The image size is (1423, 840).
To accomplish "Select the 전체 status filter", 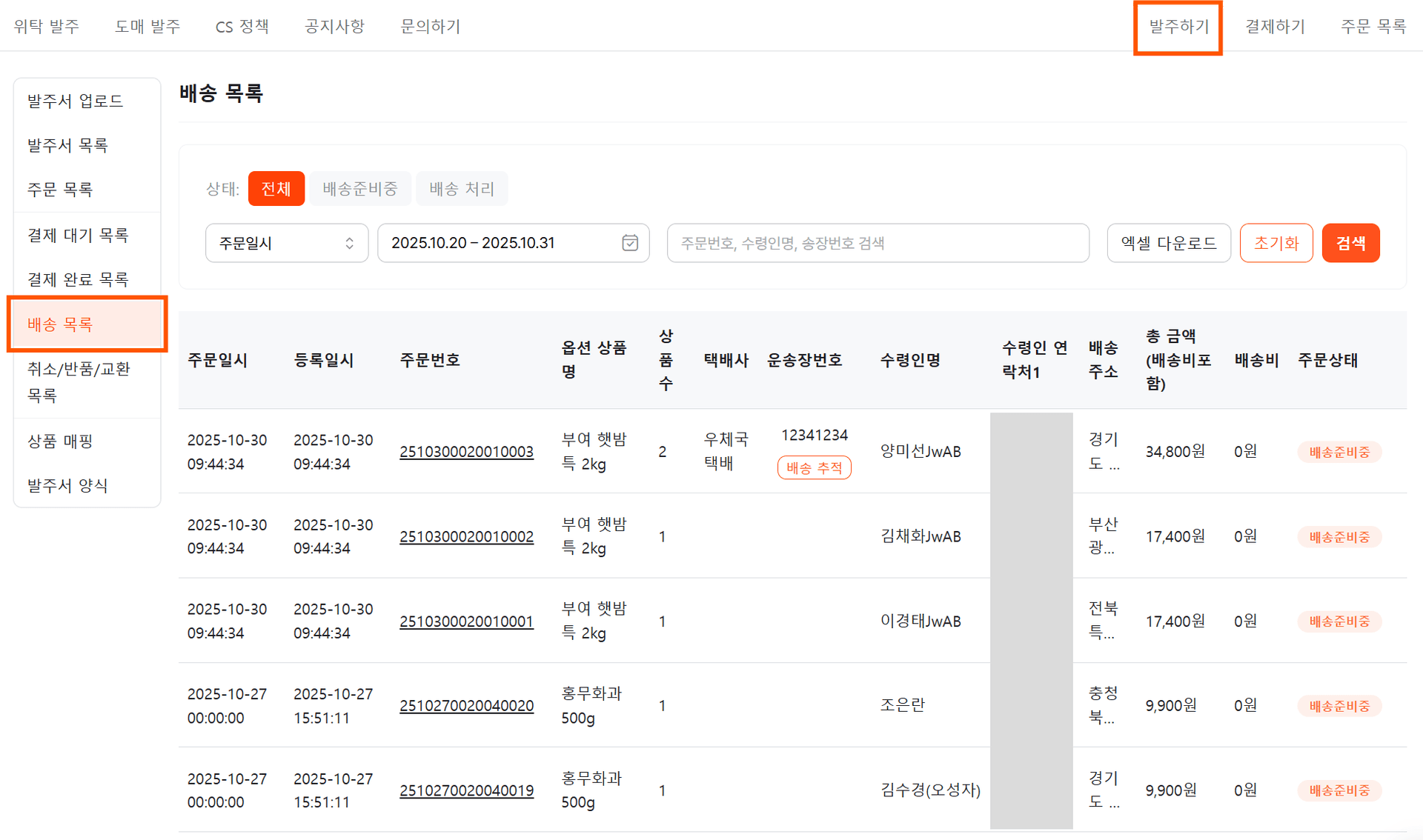I will (276, 188).
